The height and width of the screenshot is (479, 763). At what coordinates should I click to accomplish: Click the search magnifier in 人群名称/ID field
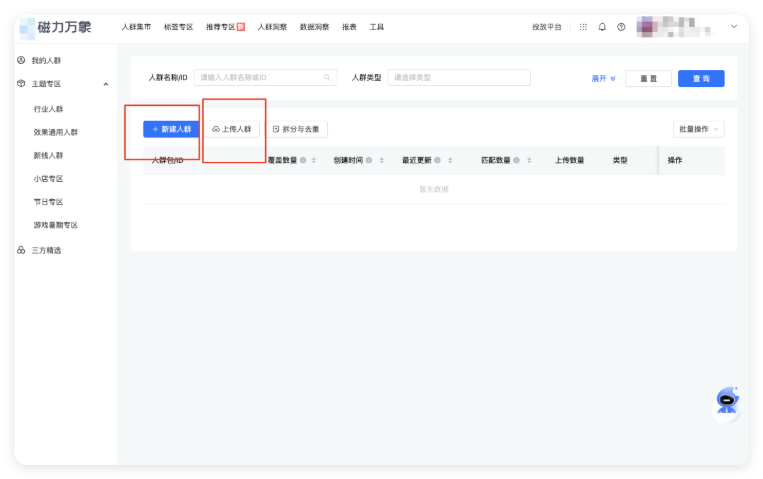click(x=327, y=77)
